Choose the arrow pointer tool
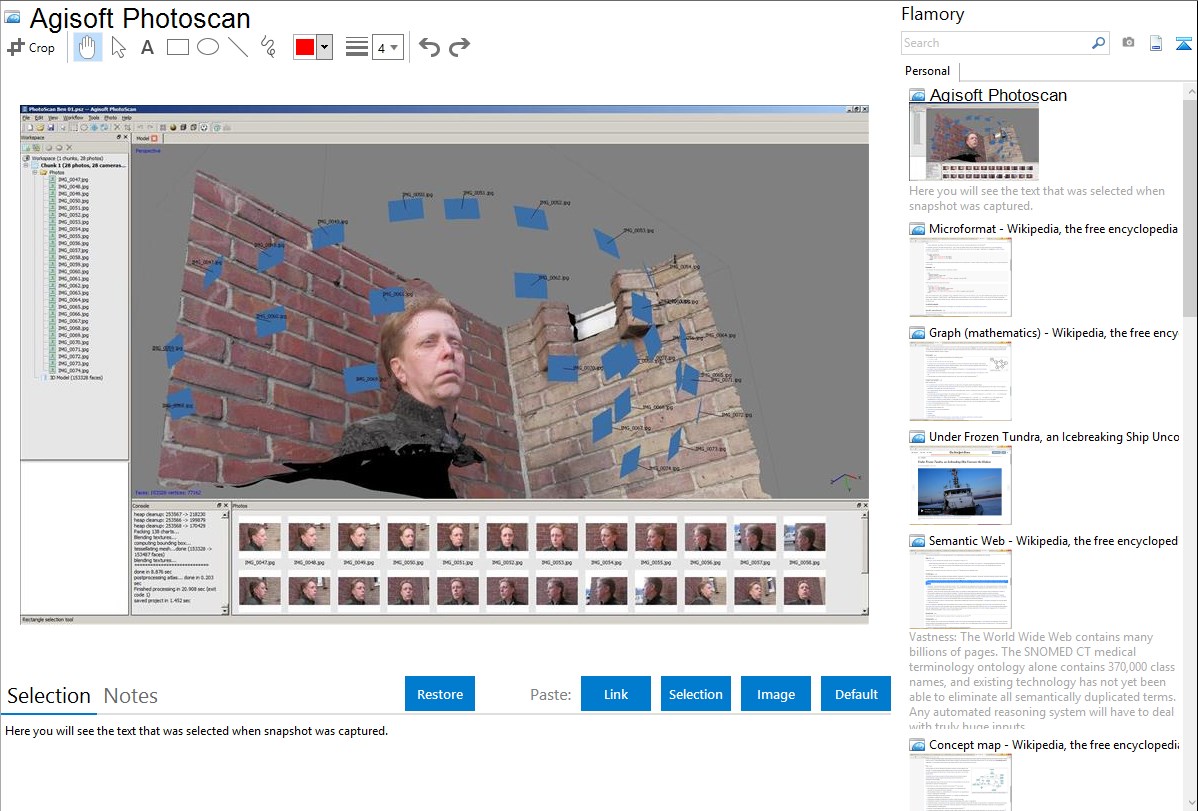Viewport: 1198px width, 811px height. pos(118,47)
